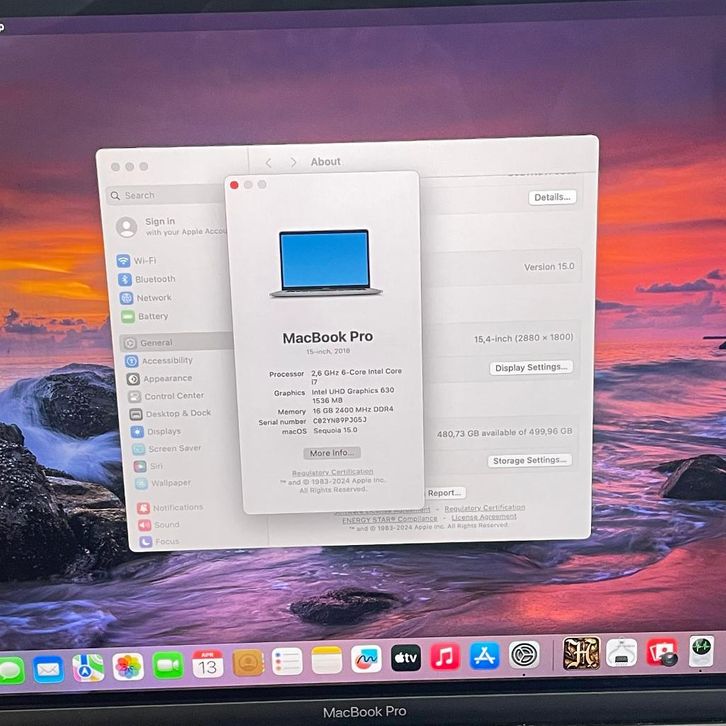Select Bluetooth in the settings sidebar
The width and height of the screenshot is (726, 726).
154,279
